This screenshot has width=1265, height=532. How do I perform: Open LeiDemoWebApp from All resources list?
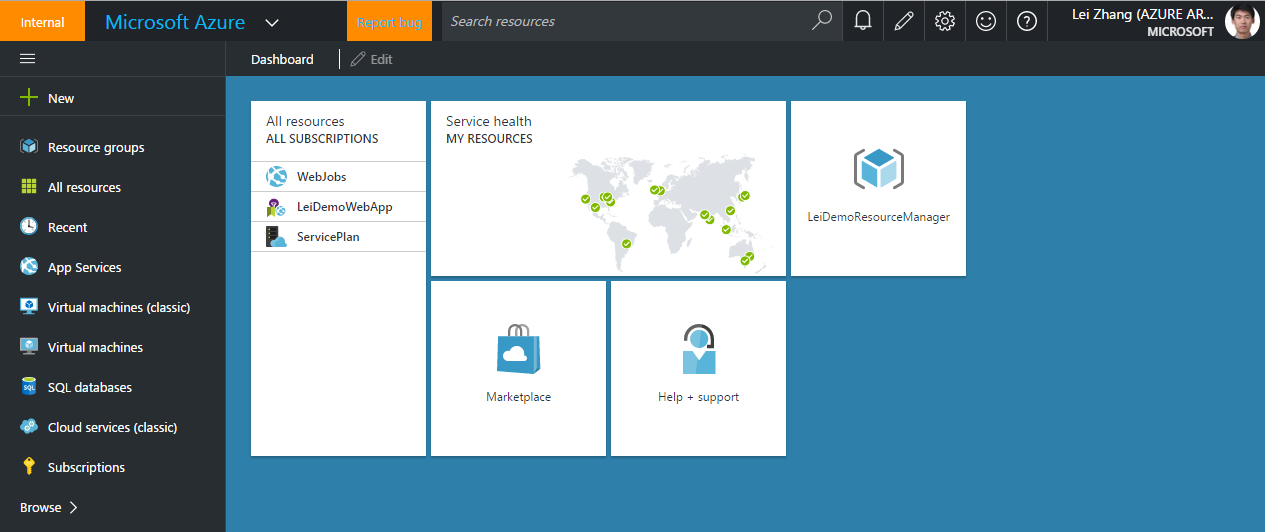[344, 207]
